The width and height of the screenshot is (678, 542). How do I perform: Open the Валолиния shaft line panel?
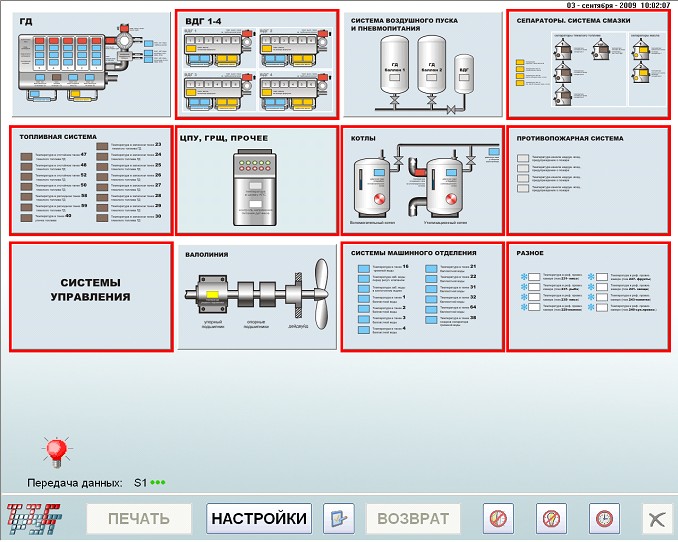click(x=257, y=297)
